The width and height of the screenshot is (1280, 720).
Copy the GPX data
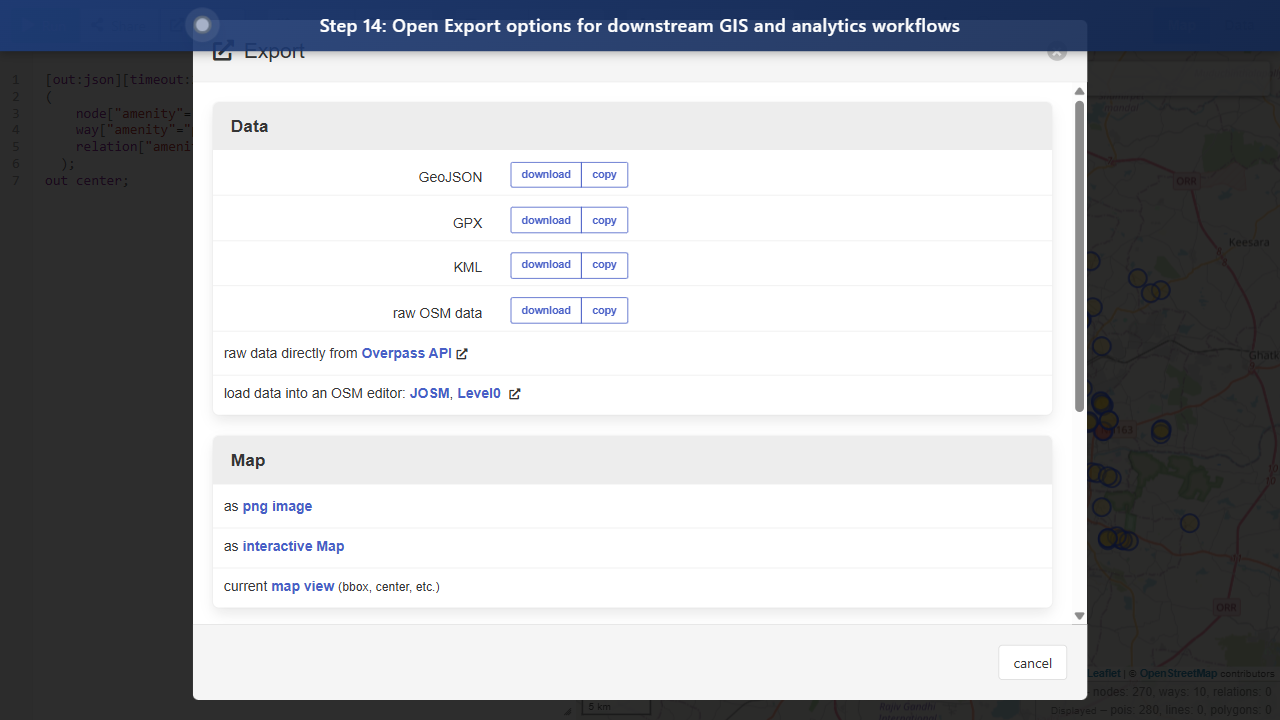604,220
